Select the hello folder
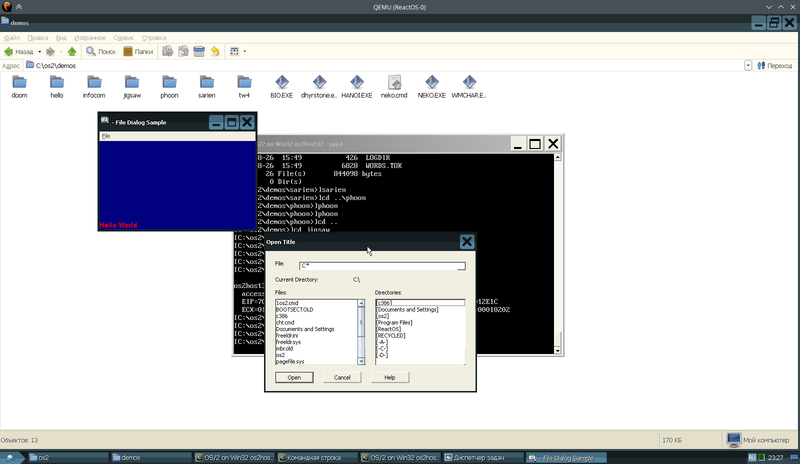Screen dimensions: 800x464 coord(57,86)
